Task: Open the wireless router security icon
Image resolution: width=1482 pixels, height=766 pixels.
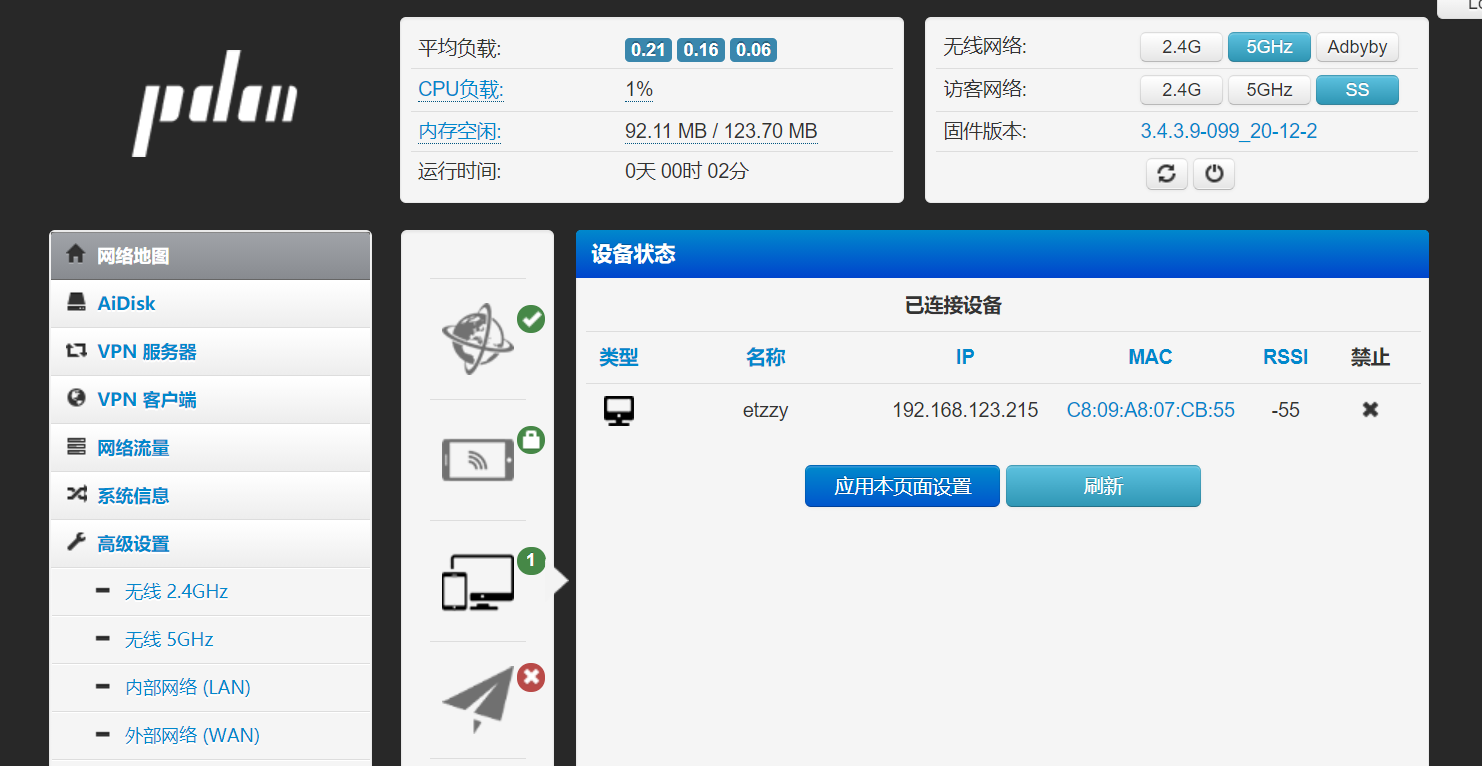Action: (478, 460)
